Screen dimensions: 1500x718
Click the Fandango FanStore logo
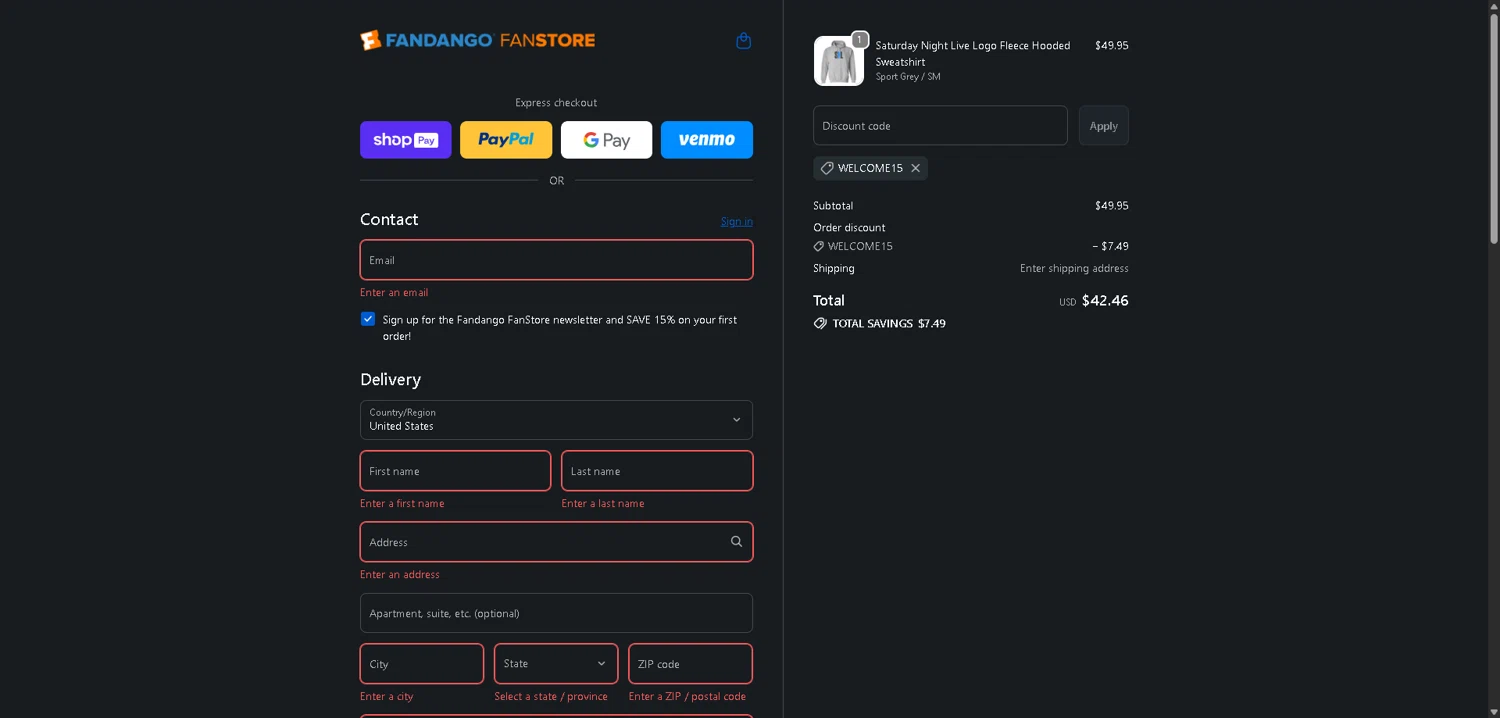(477, 40)
